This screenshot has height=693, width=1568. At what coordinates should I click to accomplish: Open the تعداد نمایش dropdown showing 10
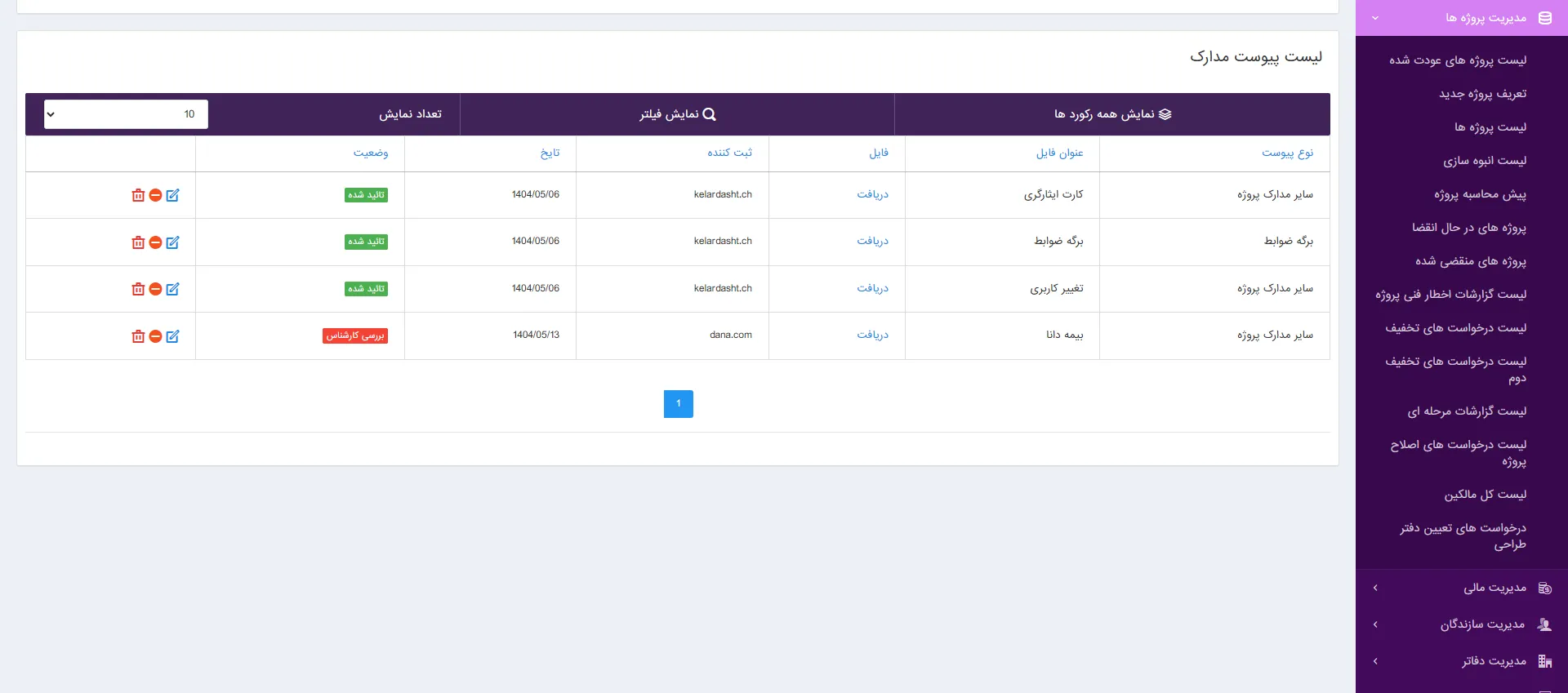tap(126, 114)
